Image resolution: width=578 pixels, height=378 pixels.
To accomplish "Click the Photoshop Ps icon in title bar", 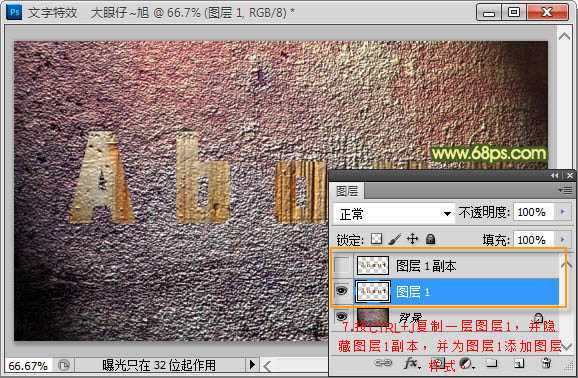I will [x=14, y=12].
